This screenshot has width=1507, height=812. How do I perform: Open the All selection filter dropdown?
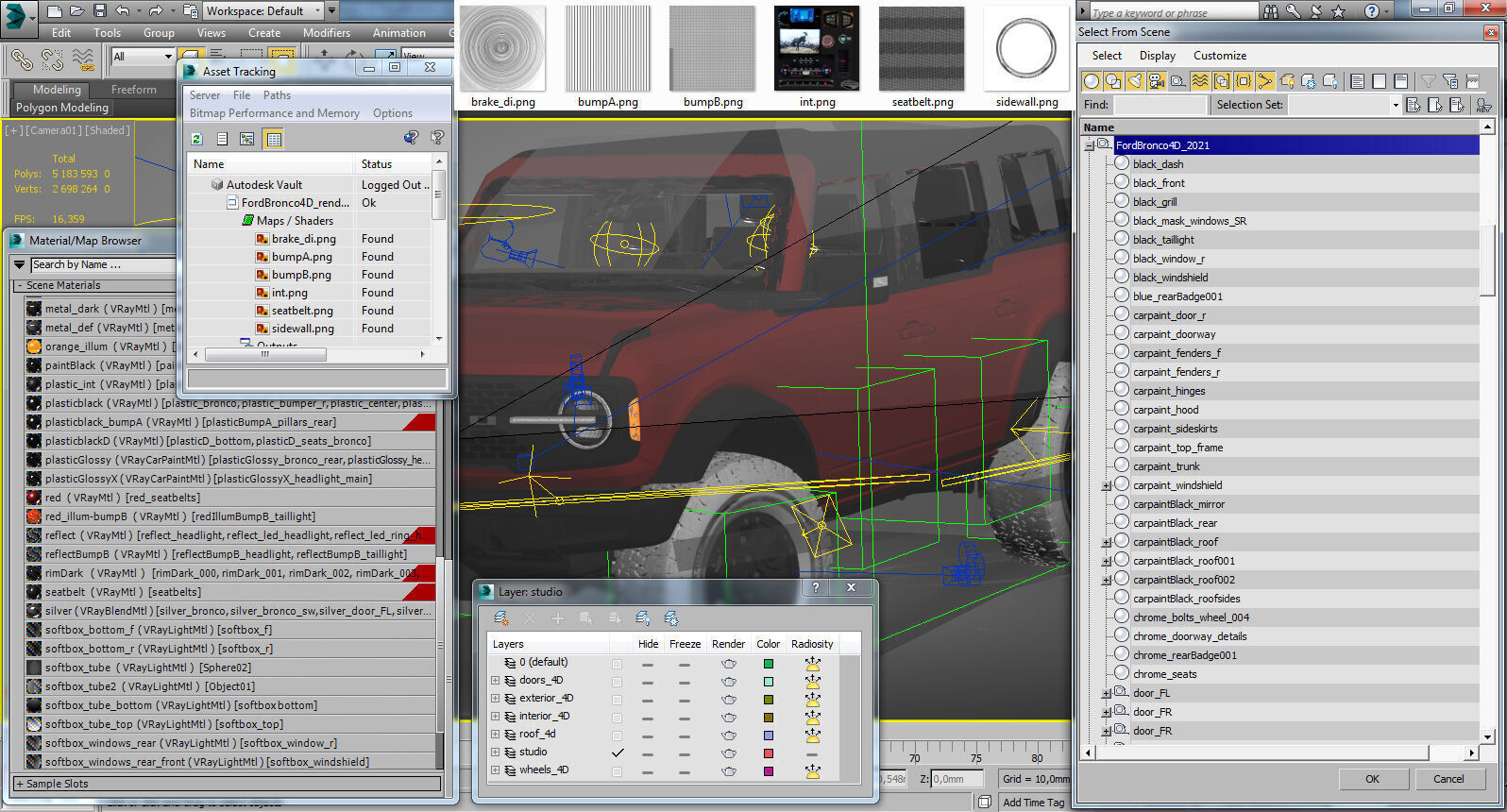142,57
